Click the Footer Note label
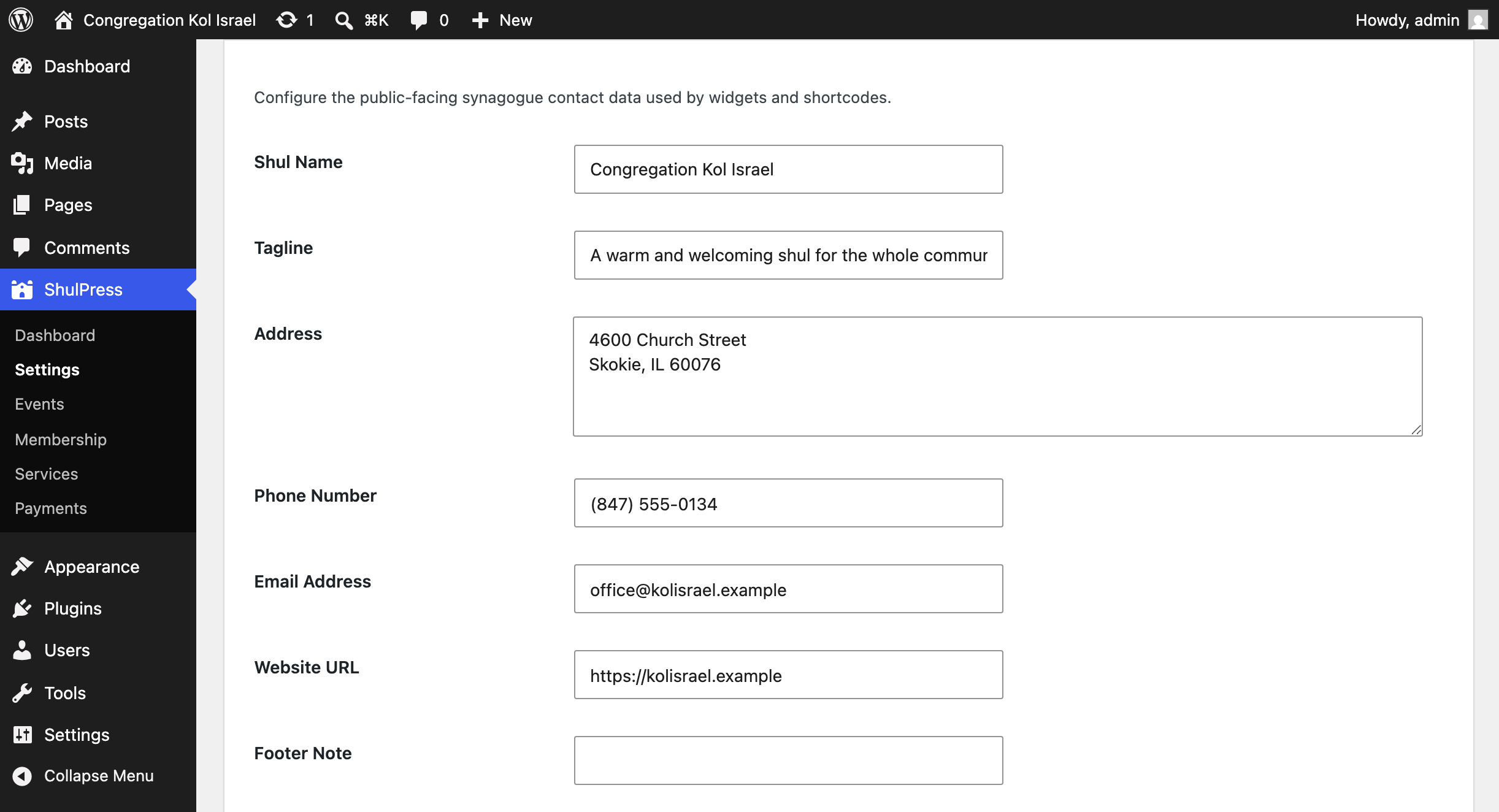 (x=303, y=753)
